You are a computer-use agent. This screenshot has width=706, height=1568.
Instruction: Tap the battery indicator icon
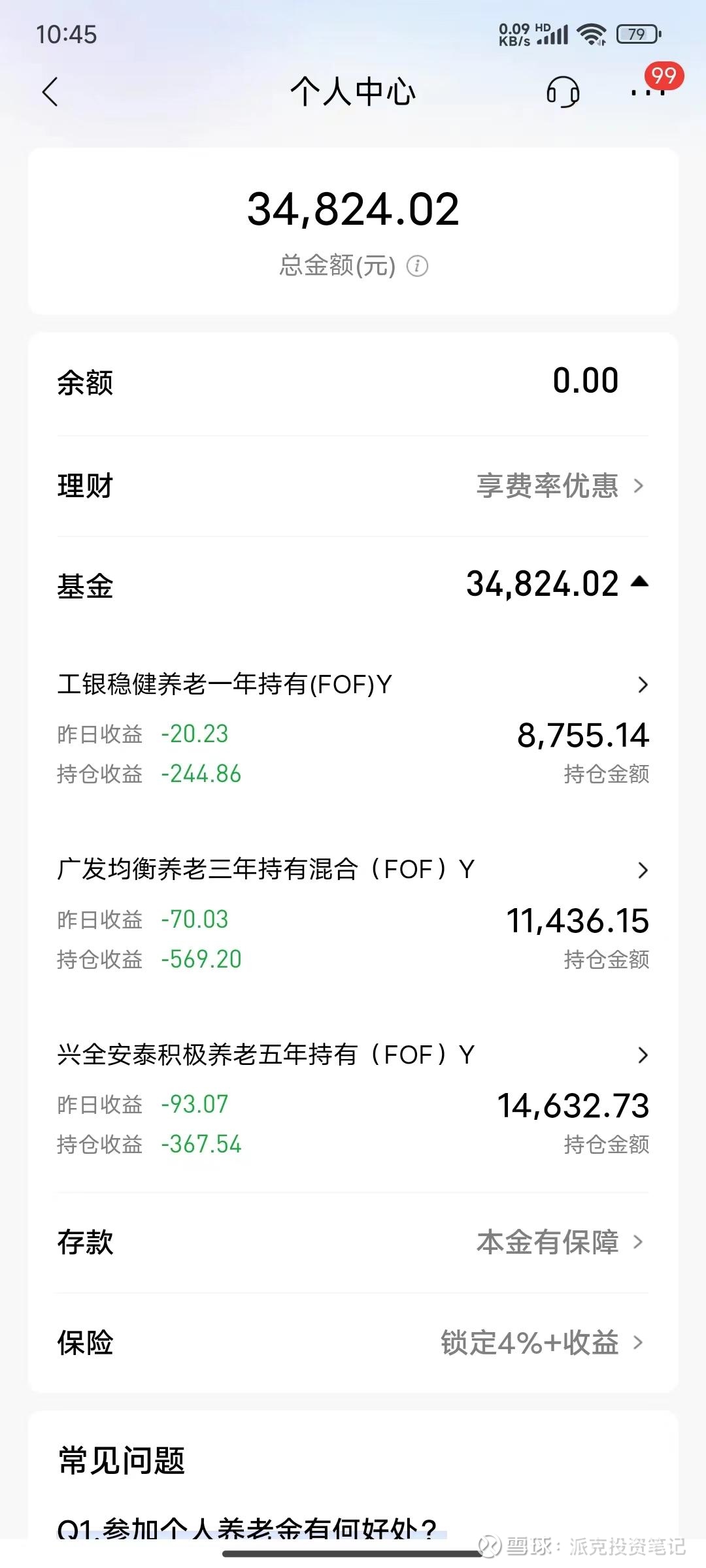click(639, 34)
